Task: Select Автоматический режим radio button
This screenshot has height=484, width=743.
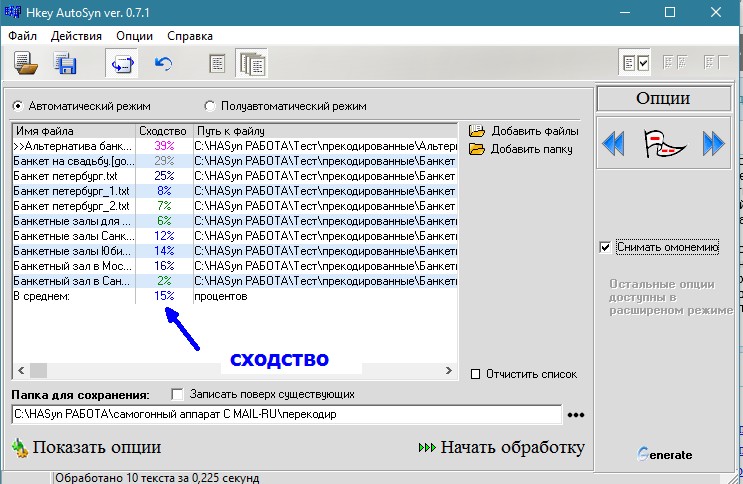Action: tap(18, 106)
